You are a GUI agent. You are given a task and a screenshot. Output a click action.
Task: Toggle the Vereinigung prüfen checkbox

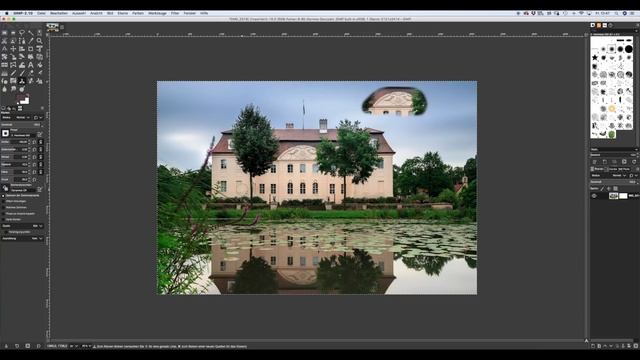[x=6, y=232]
